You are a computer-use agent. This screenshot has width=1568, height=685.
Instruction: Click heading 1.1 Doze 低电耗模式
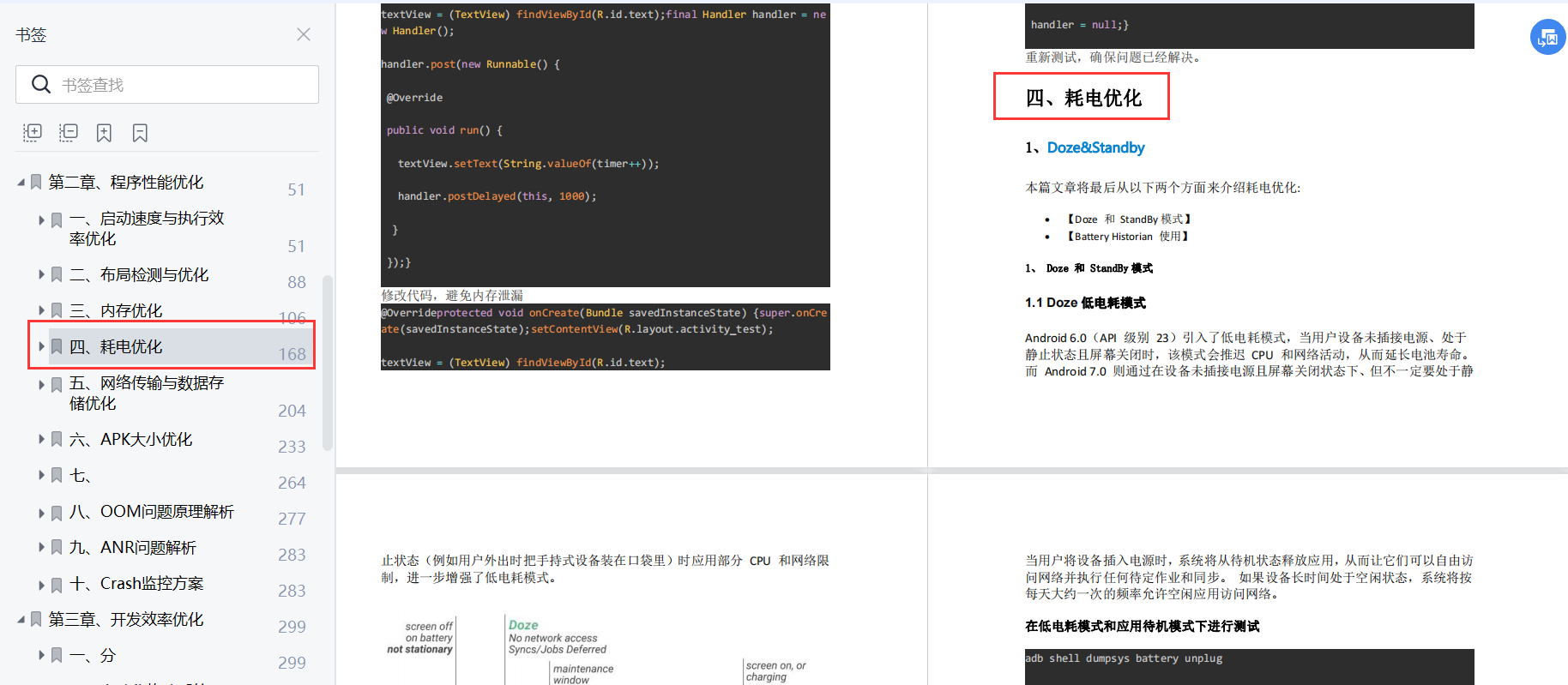(x=1085, y=303)
